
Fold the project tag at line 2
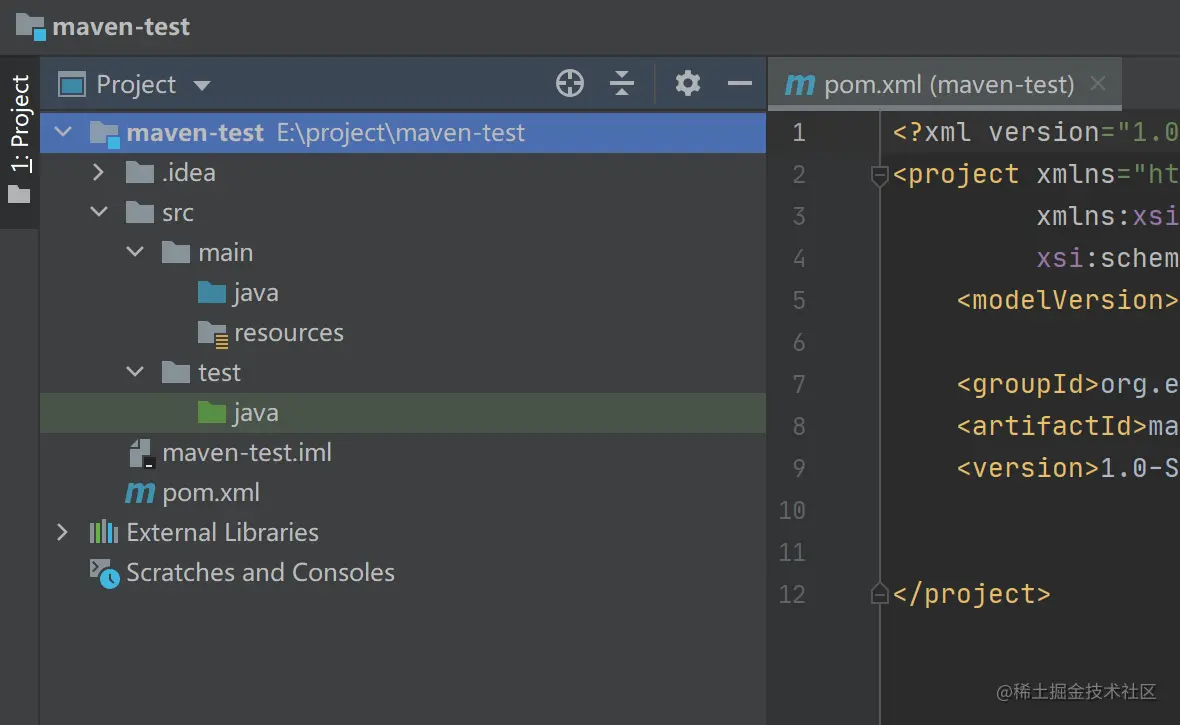(x=880, y=176)
